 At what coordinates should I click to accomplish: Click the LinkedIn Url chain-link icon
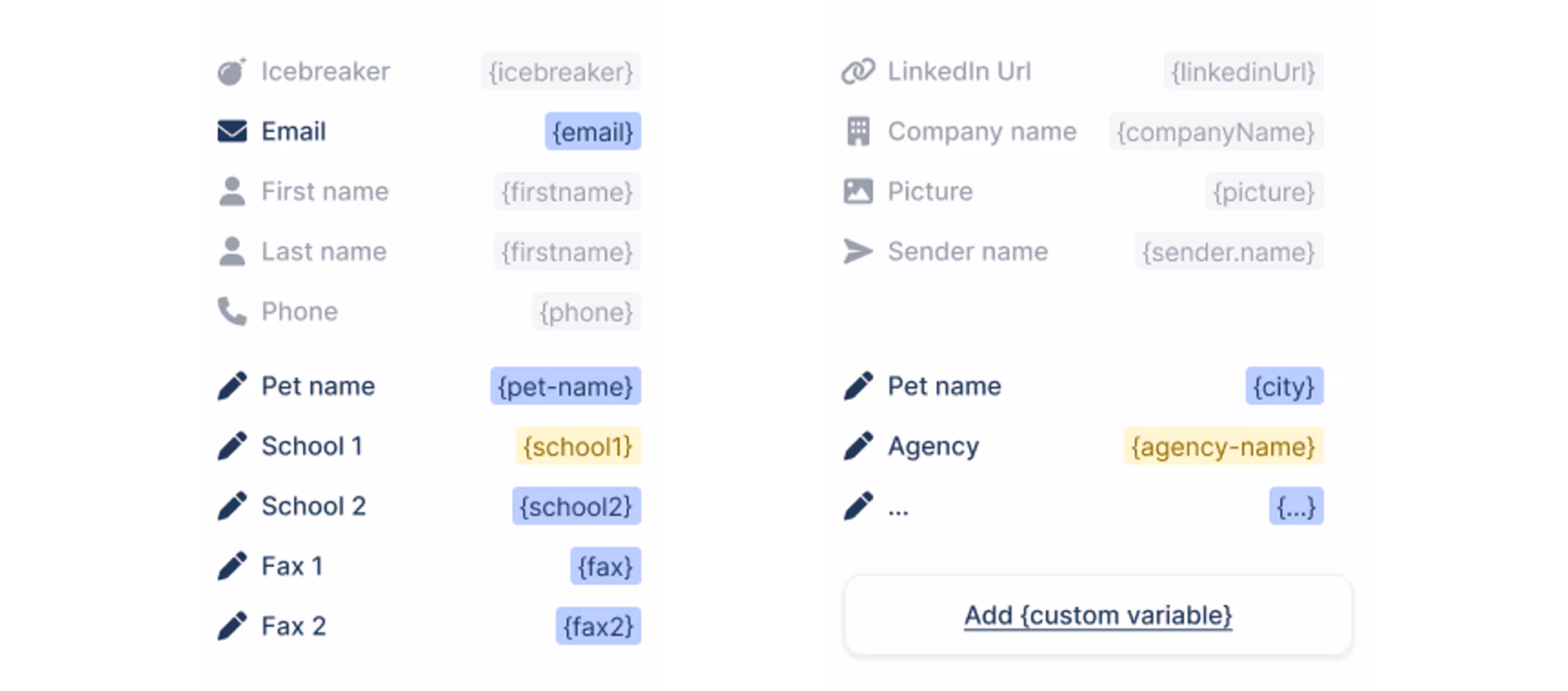pyautogui.click(x=858, y=71)
